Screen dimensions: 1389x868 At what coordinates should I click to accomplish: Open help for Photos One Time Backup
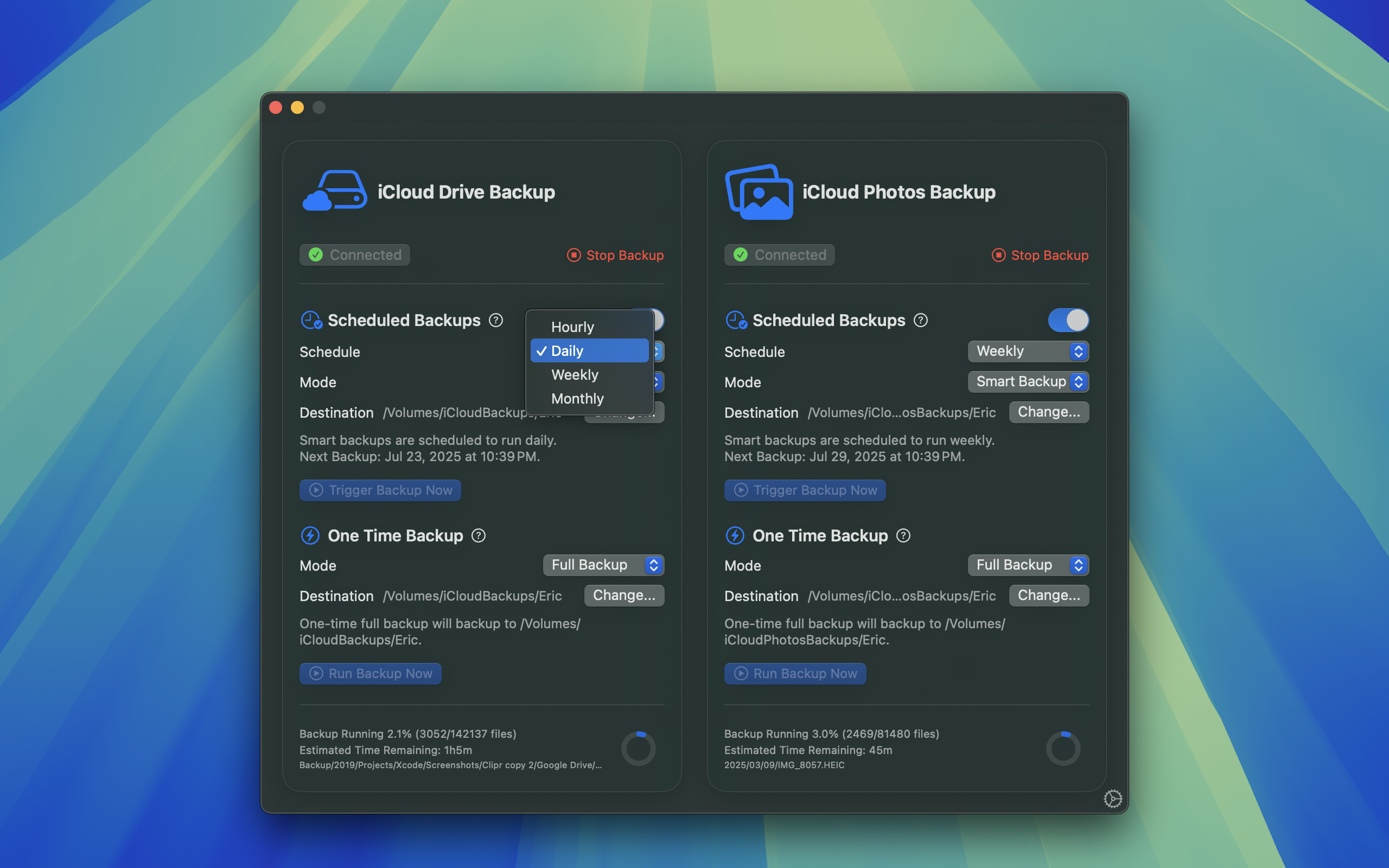[x=903, y=535]
